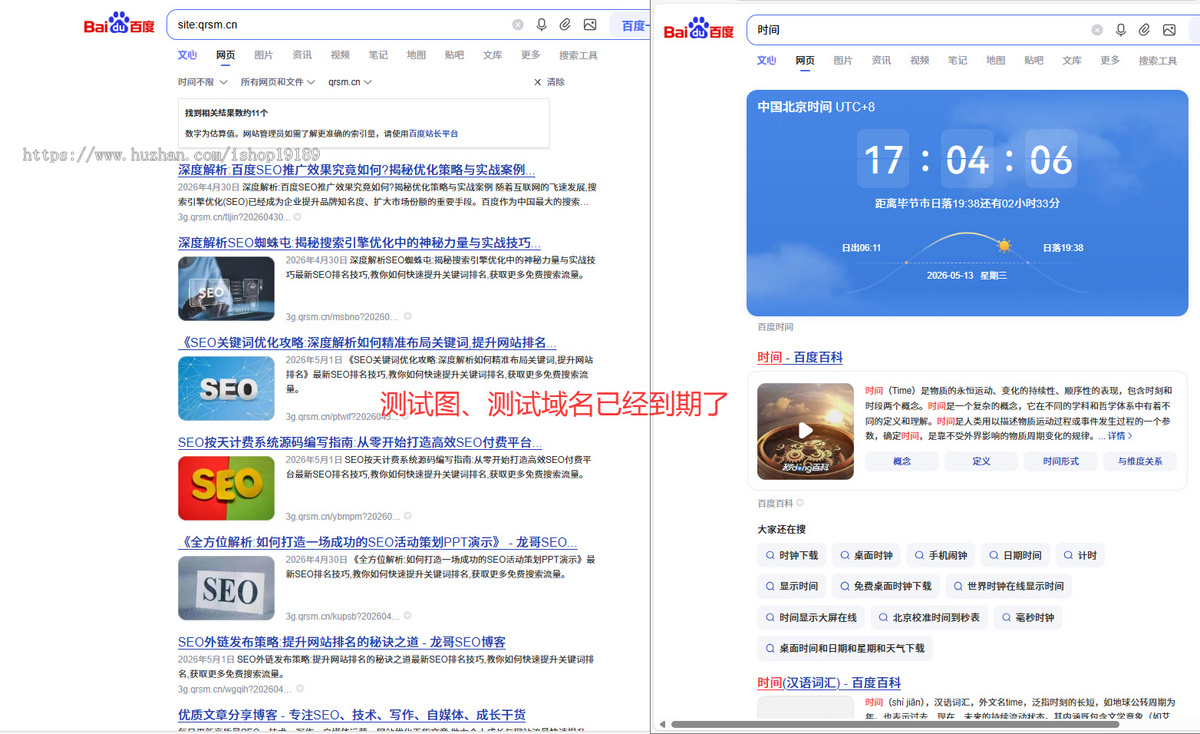
Task: Open 更多 tab in site:qrsm.cn window
Action: click(530, 55)
